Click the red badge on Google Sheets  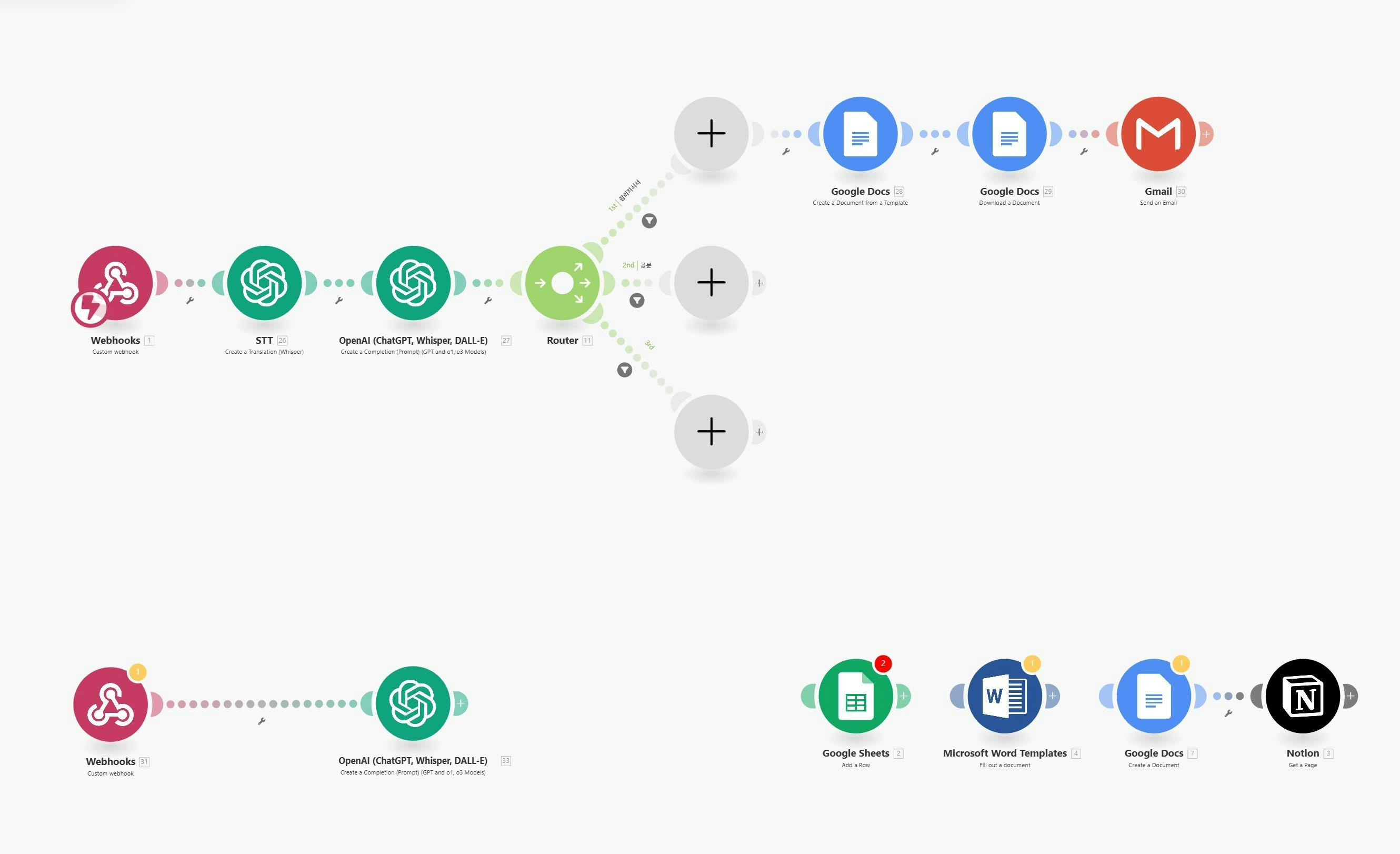coord(883,663)
